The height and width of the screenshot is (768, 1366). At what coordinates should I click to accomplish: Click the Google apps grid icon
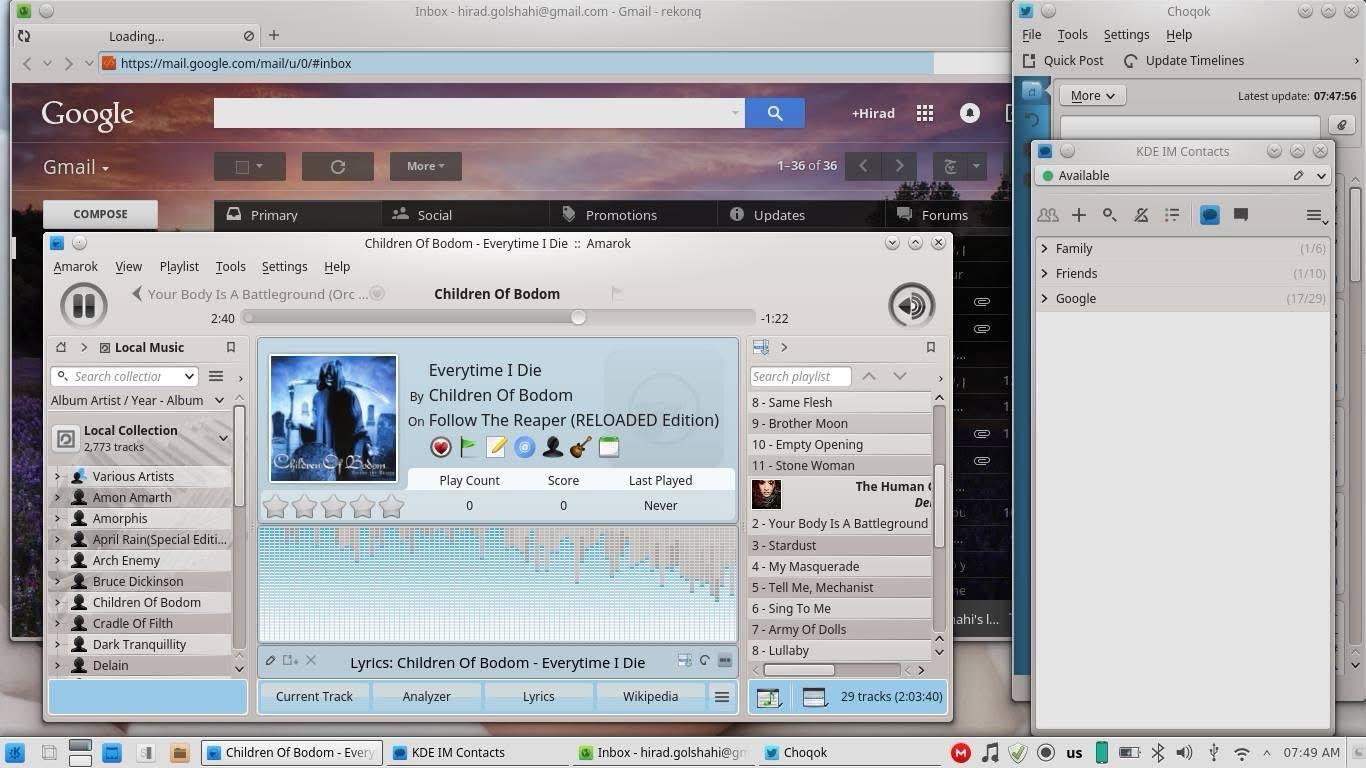925,113
